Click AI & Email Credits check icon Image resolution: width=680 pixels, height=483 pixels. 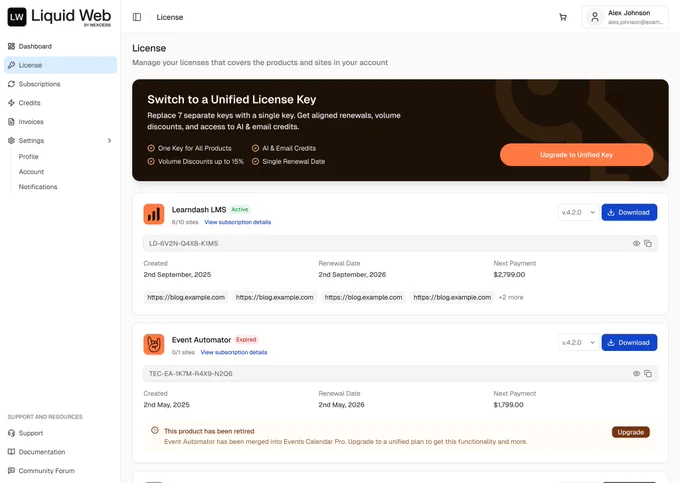pos(255,148)
